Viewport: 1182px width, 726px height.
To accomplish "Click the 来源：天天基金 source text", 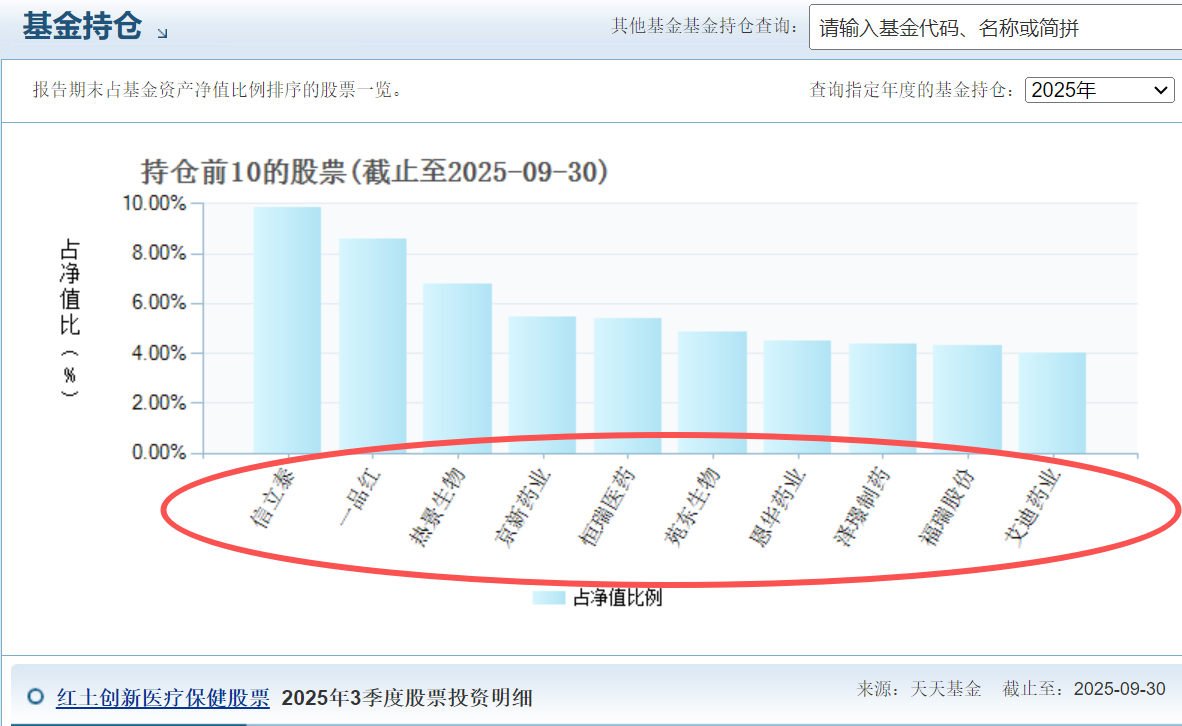I will coord(919,688).
